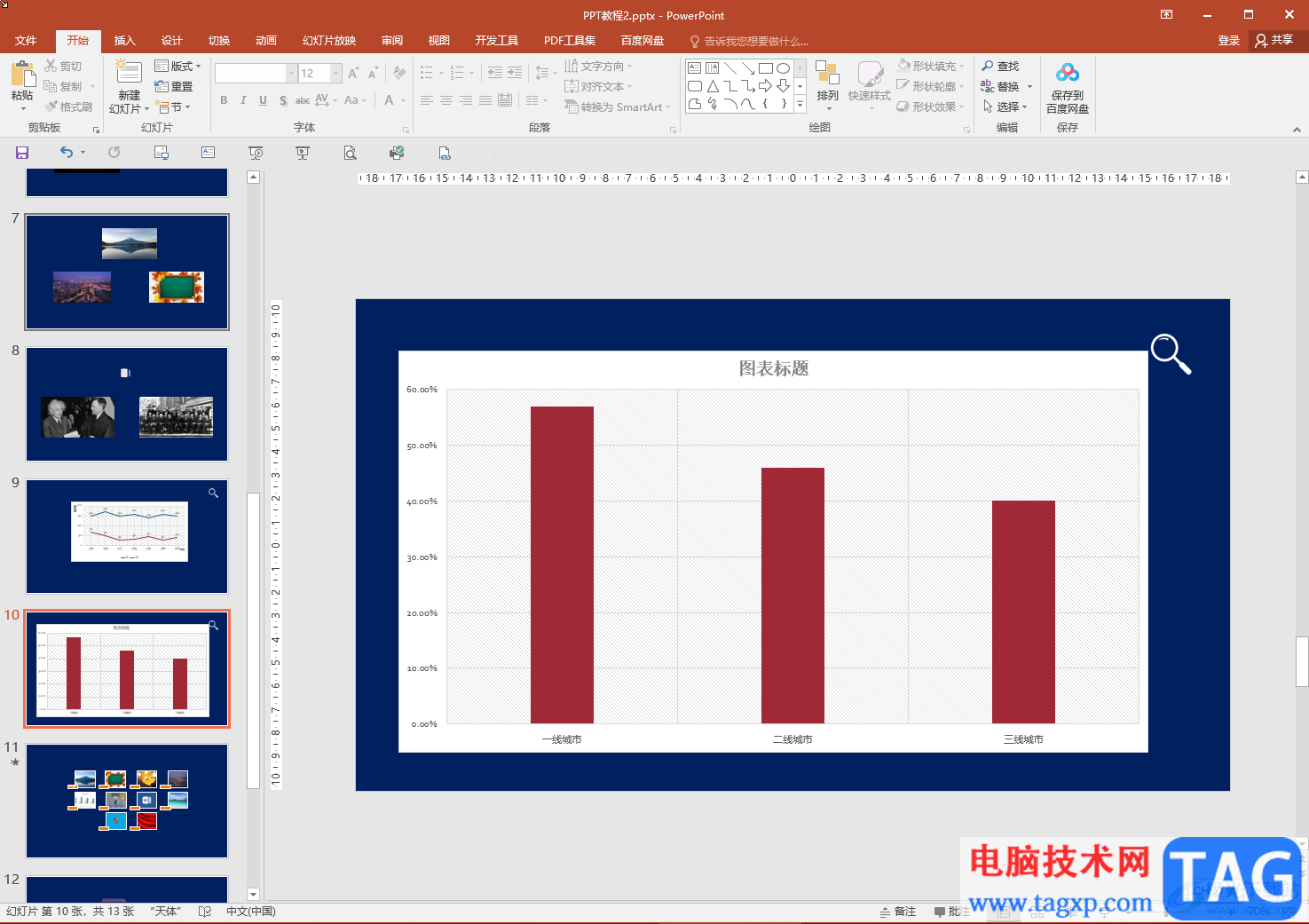Select the ellipse shape in shapes gallery
The height and width of the screenshot is (924, 1309).
click(783, 67)
